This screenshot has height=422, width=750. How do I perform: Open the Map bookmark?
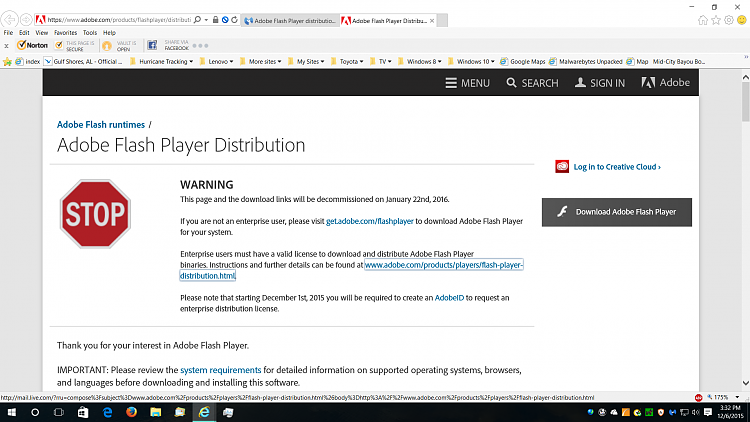[x=638, y=61]
